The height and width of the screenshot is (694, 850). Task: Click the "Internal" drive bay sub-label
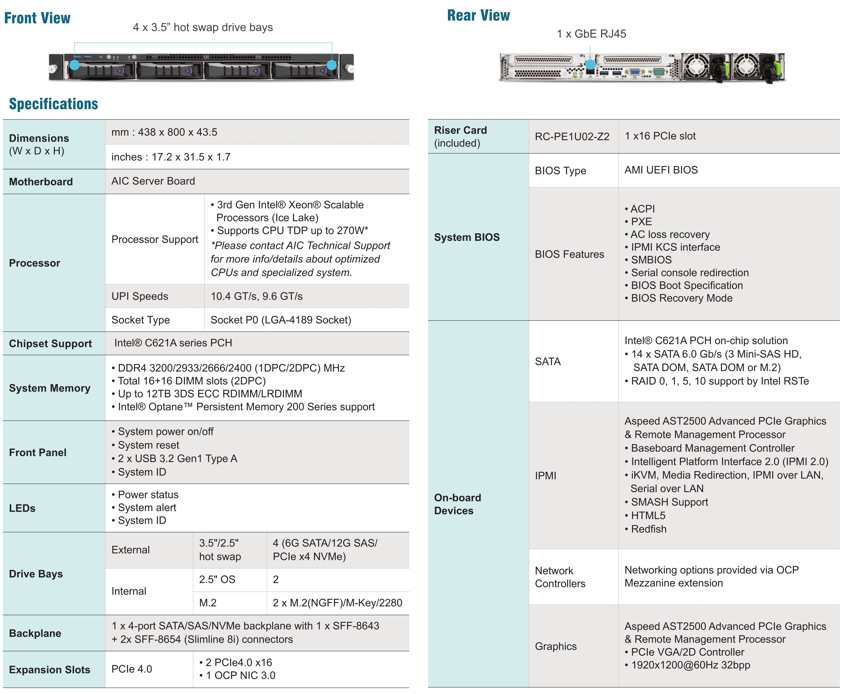click(x=128, y=591)
